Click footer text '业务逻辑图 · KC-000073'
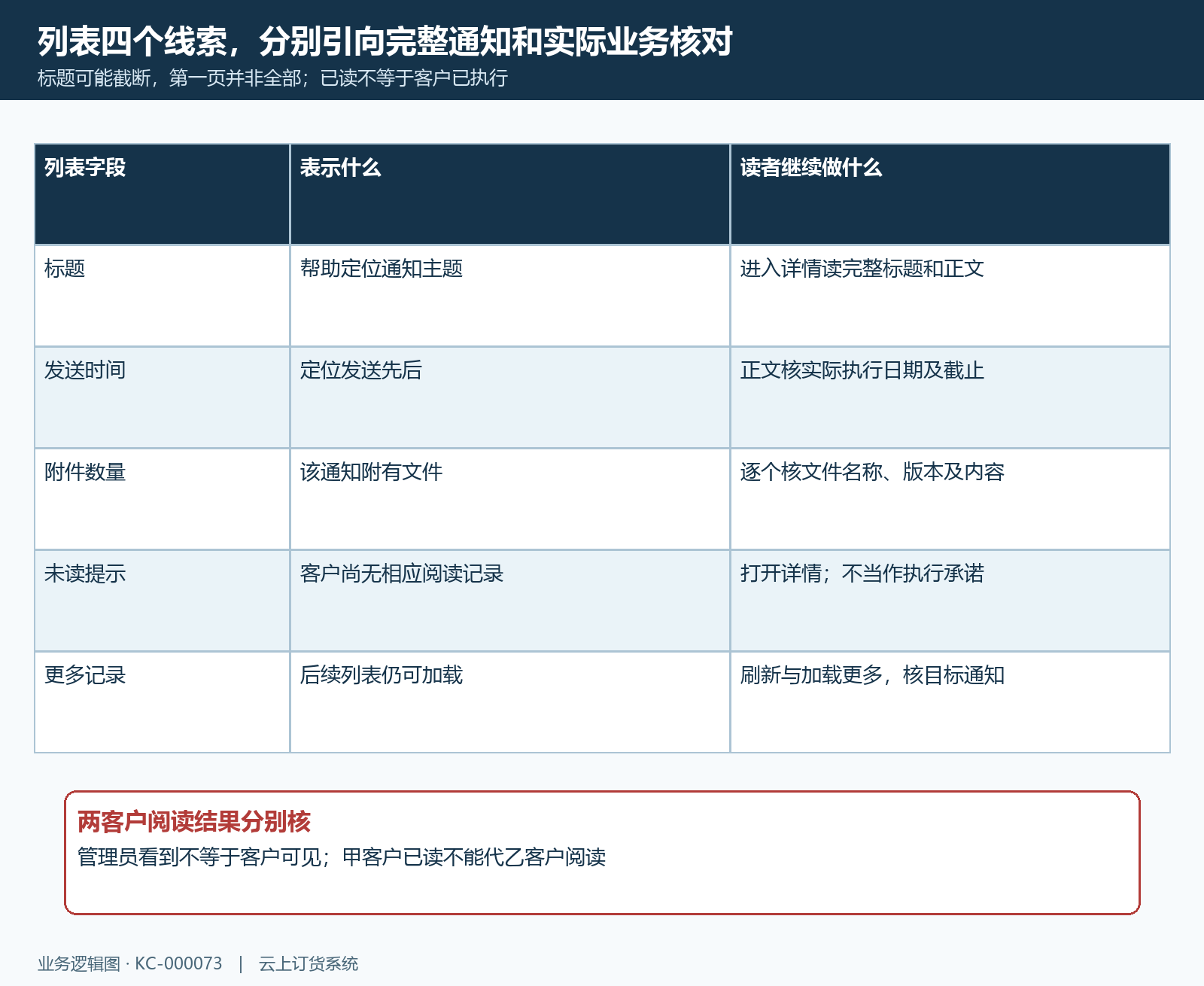Image resolution: width=1204 pixels, height=986 pixels. click(x=130, y=963)
